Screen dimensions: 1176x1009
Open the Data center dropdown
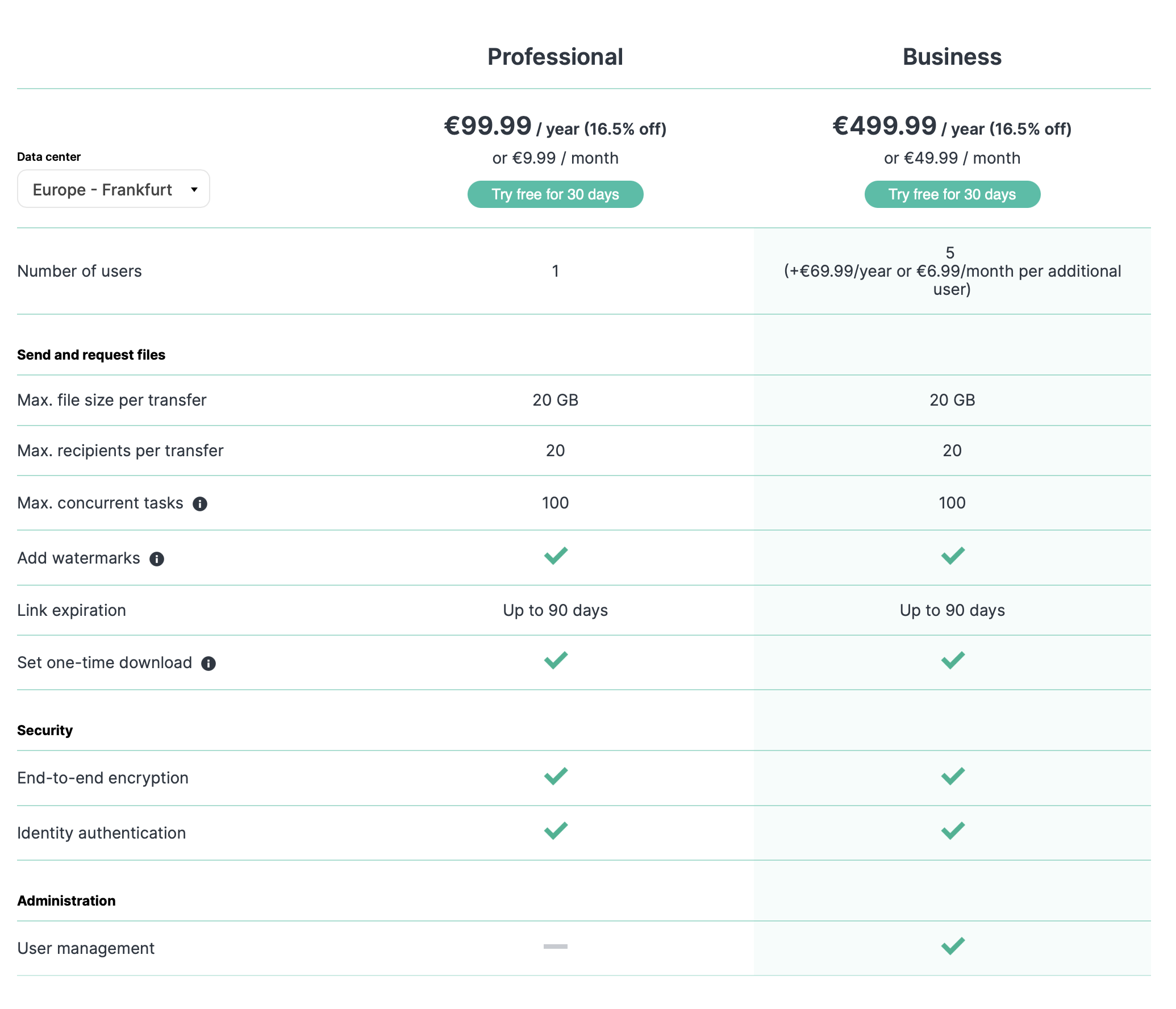point(114,189)
